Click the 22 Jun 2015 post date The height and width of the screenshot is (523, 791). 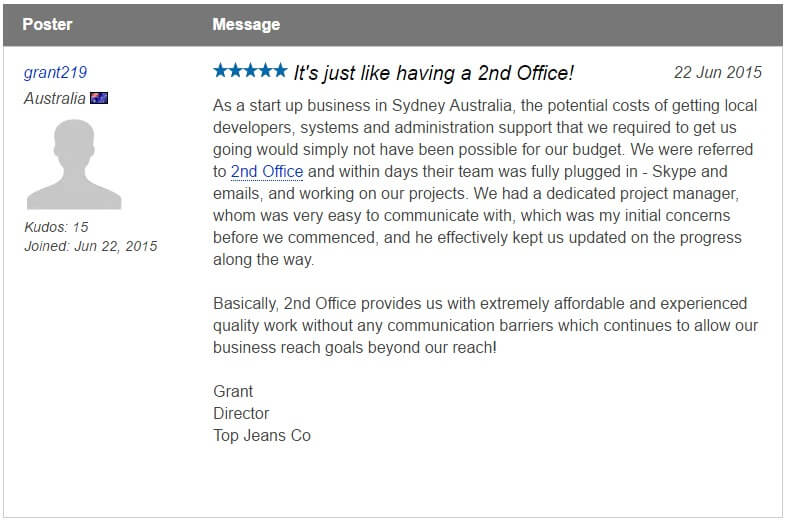tap(717, 72)
